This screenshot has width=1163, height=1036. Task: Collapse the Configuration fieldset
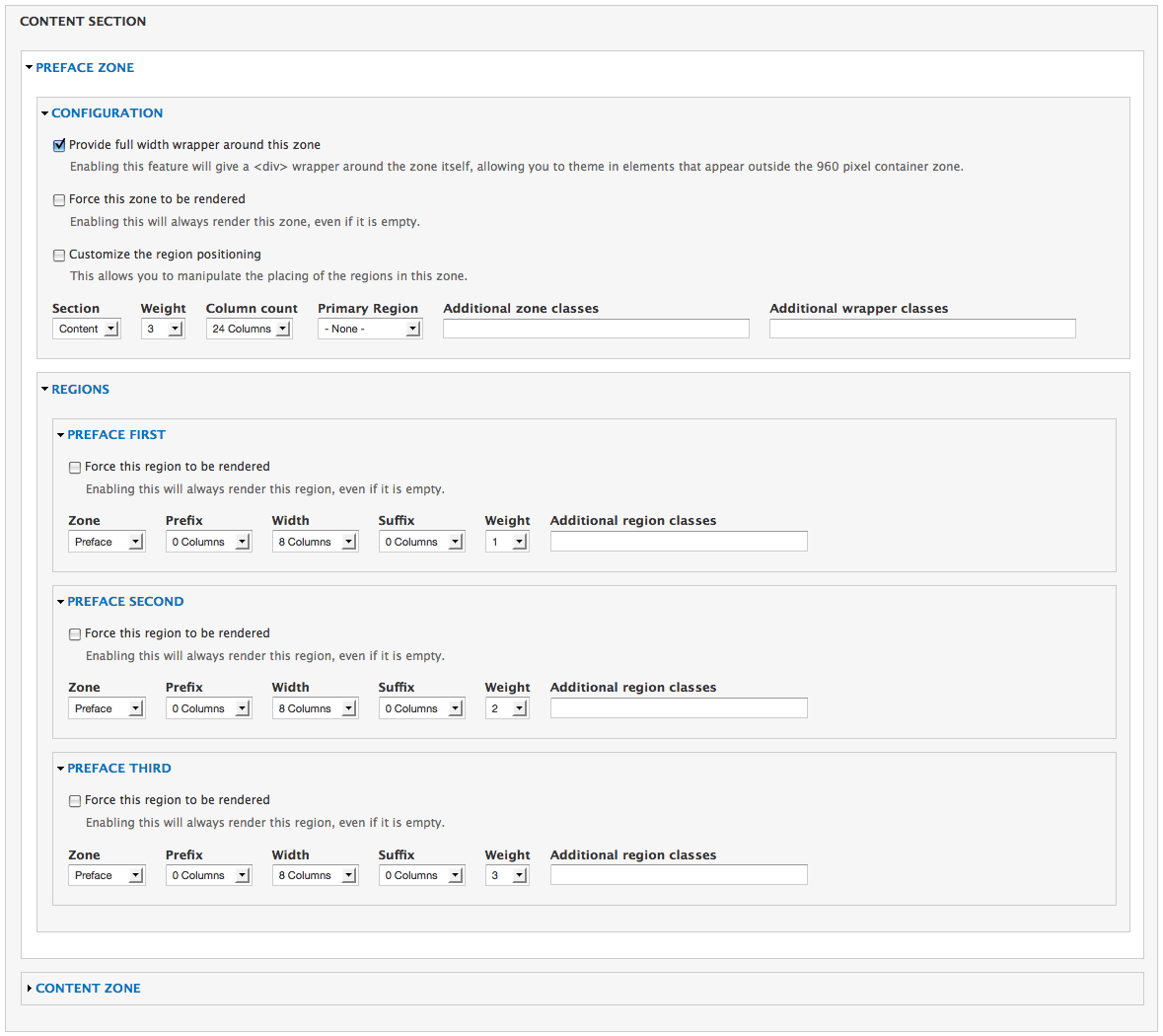(107, 112)
